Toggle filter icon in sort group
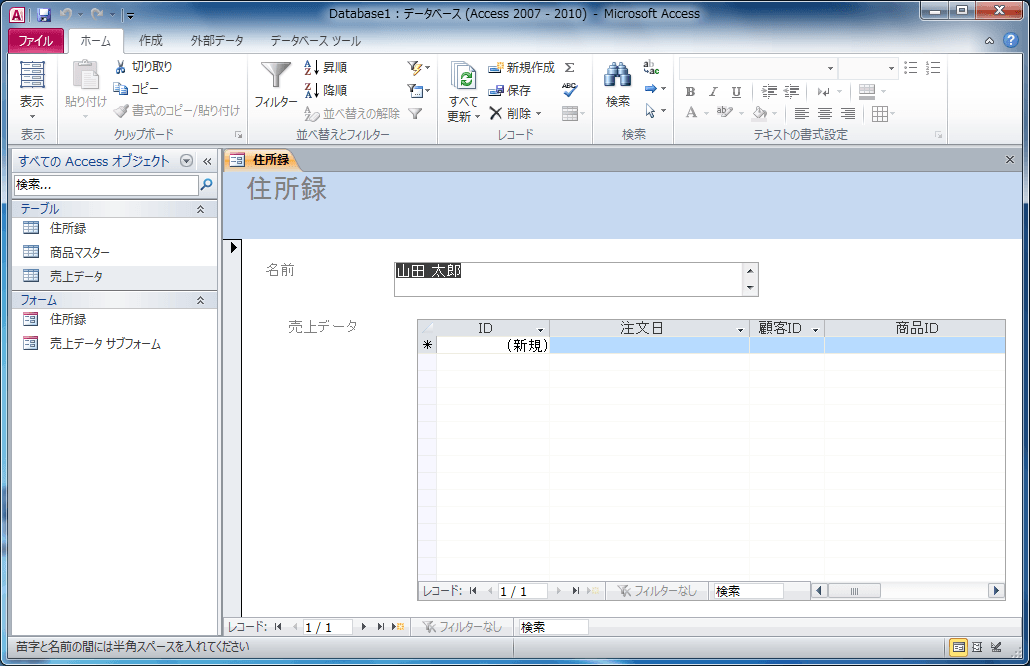The height and width of the screenshot is (666, 1030). (415, 114)
